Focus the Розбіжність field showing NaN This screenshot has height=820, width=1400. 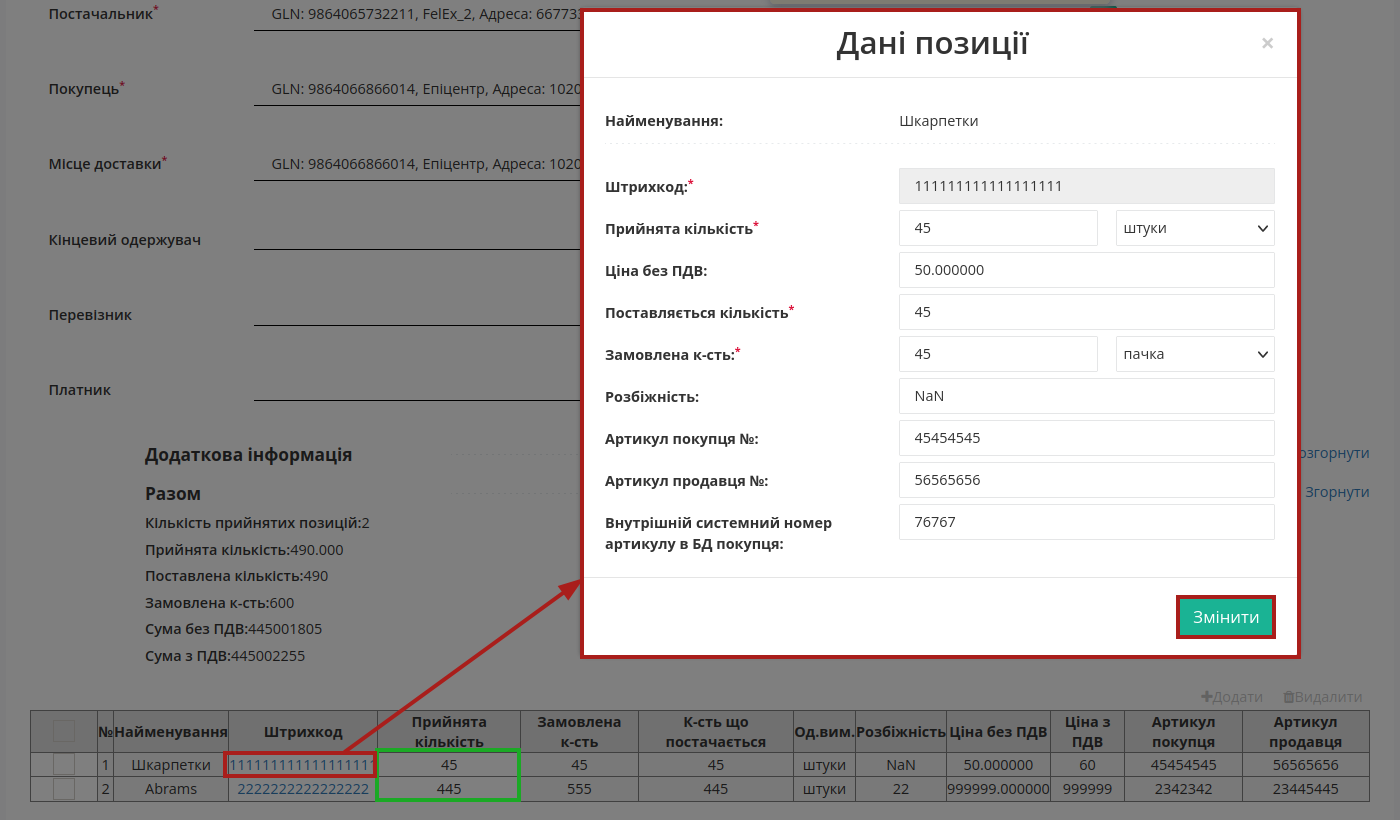(x=1087, y=396)
